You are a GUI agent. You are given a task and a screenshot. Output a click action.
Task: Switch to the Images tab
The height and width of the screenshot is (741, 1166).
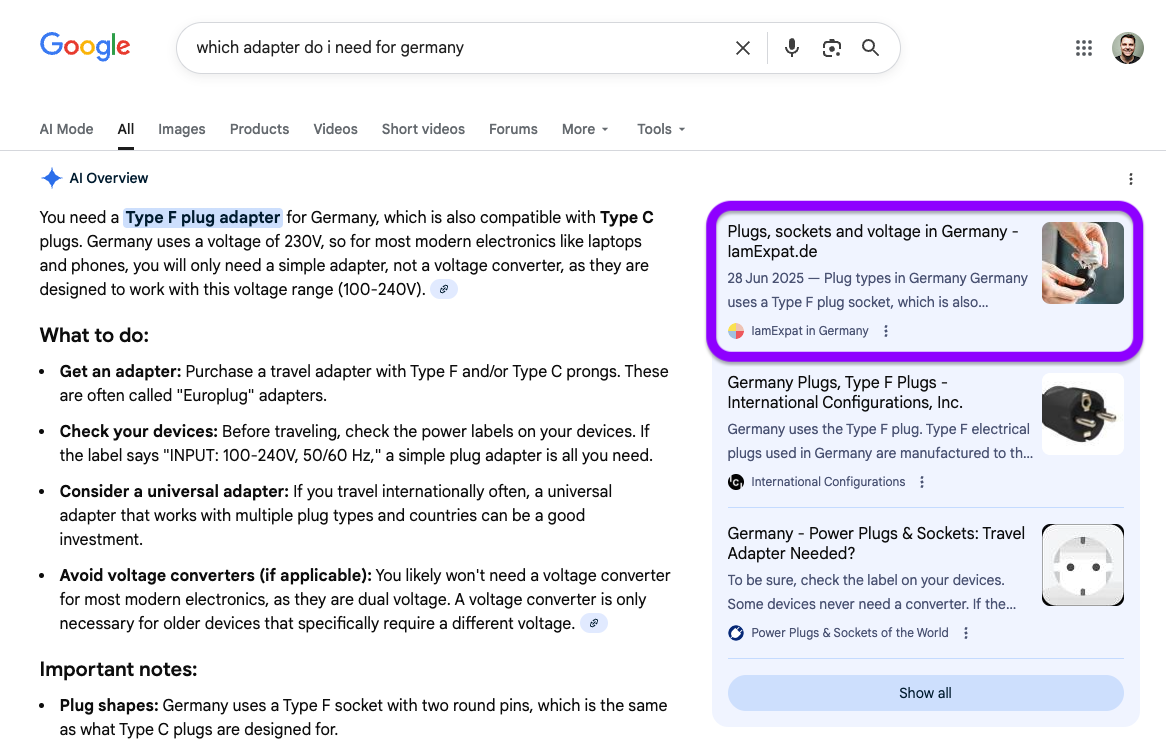click(181, 129)
